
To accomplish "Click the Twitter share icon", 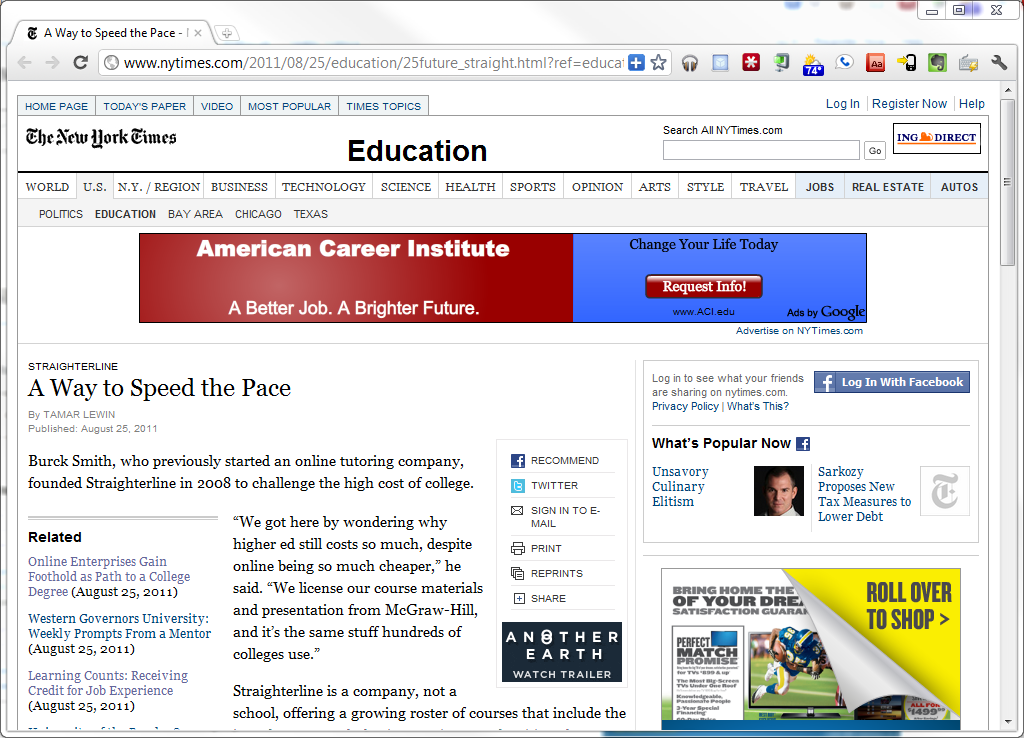I will pyautogui.click(x=518, y=486).
